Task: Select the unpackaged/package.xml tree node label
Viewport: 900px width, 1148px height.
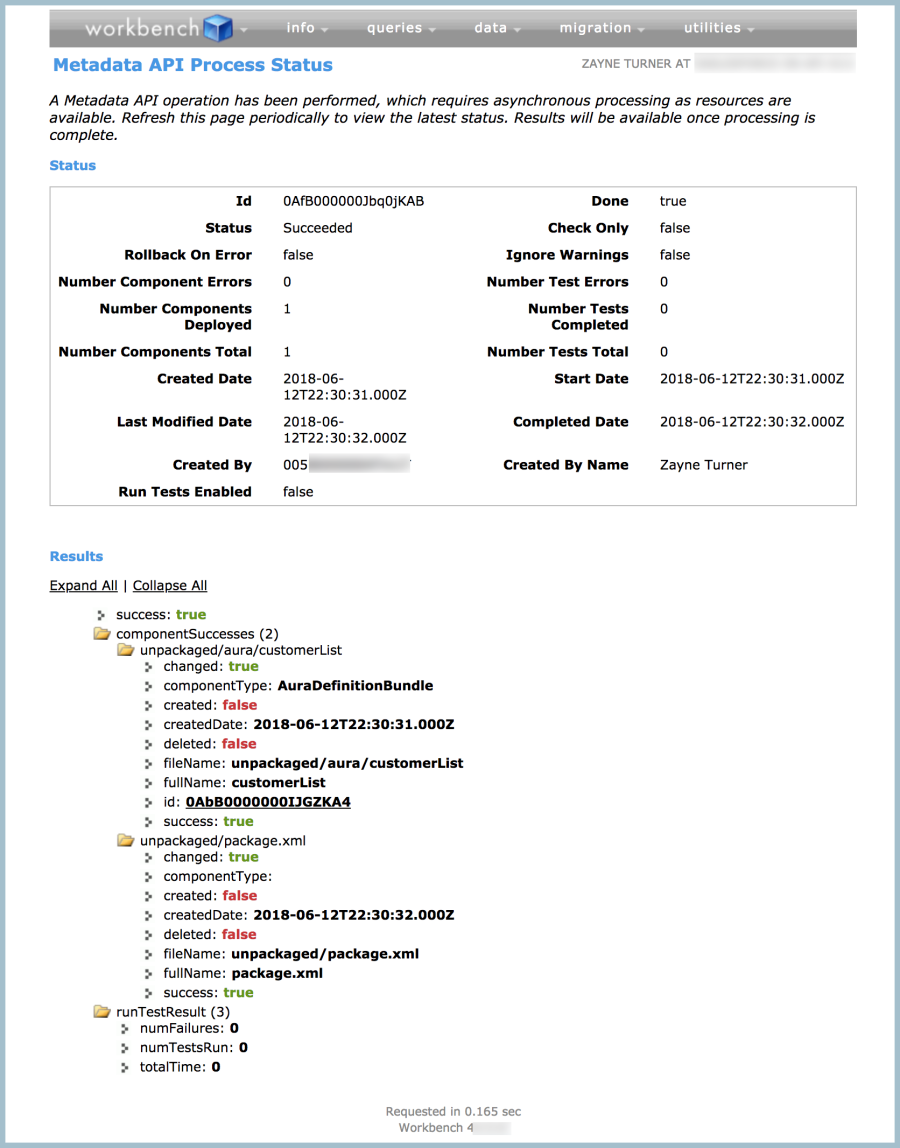Action: pyautogui.click(x=223, y=841)
